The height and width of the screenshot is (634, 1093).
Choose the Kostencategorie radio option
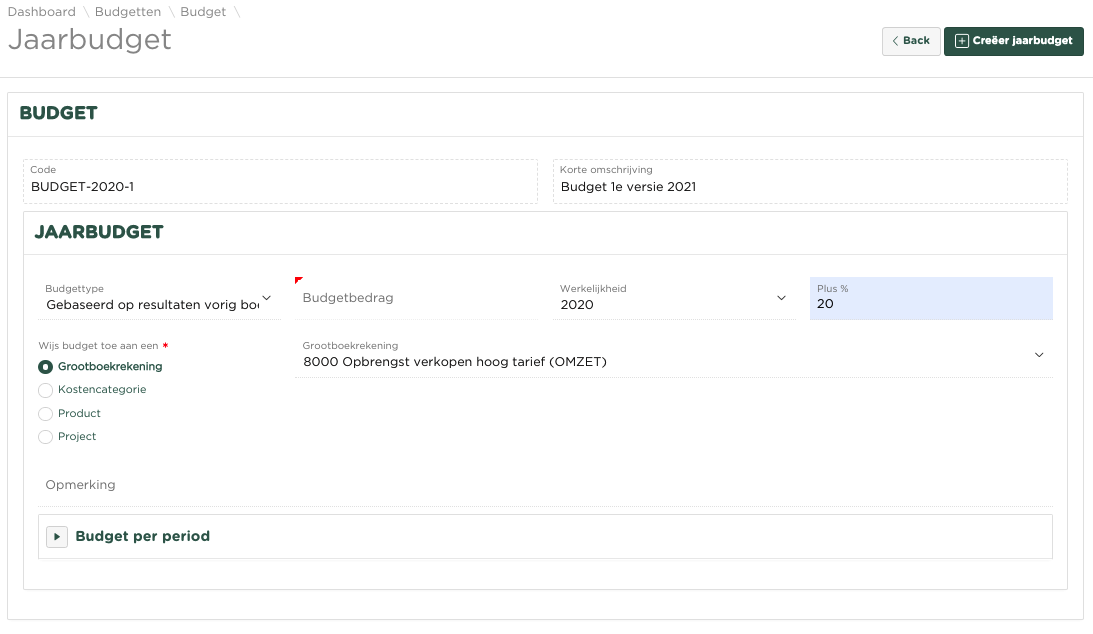coord(45,390)
